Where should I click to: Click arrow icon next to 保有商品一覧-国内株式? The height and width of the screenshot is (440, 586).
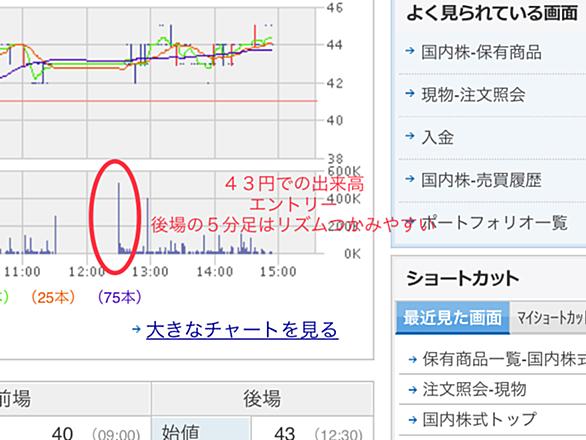pos(413,360)
